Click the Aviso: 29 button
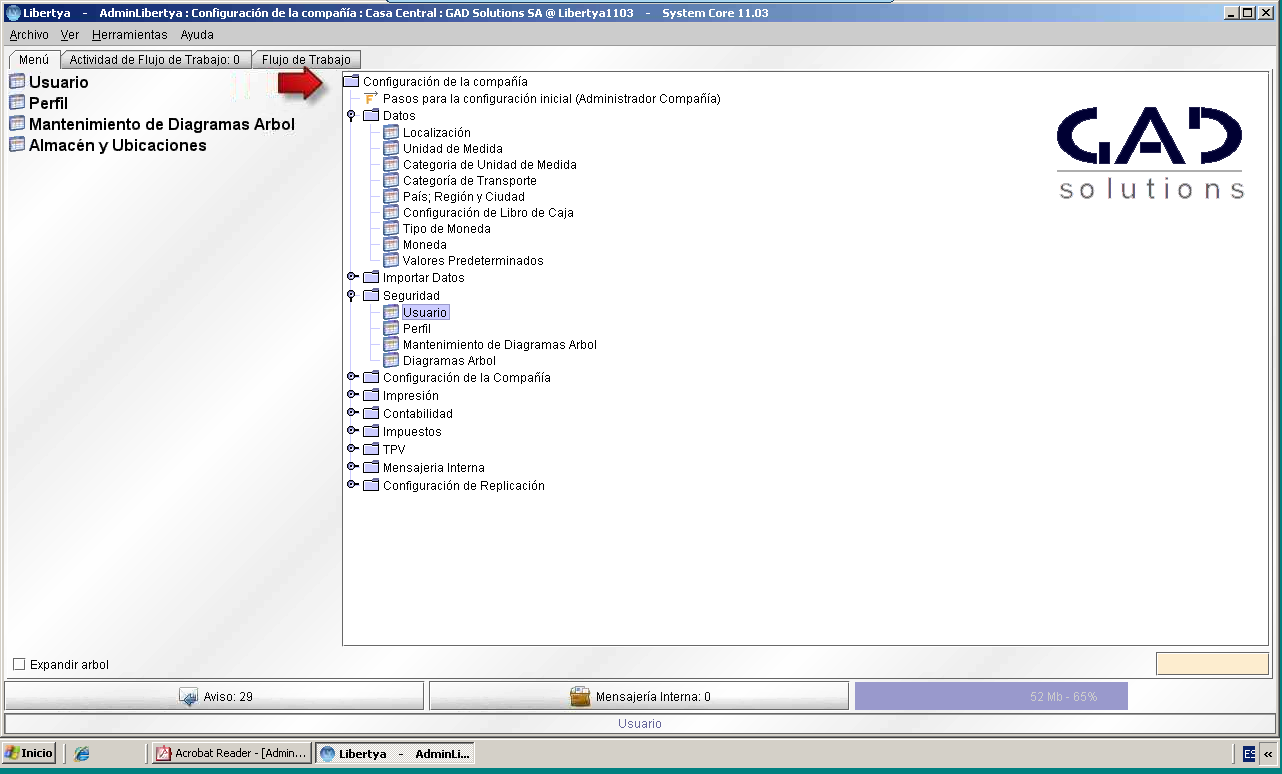This screenshot has width=1282, height=774. point(215,696)
